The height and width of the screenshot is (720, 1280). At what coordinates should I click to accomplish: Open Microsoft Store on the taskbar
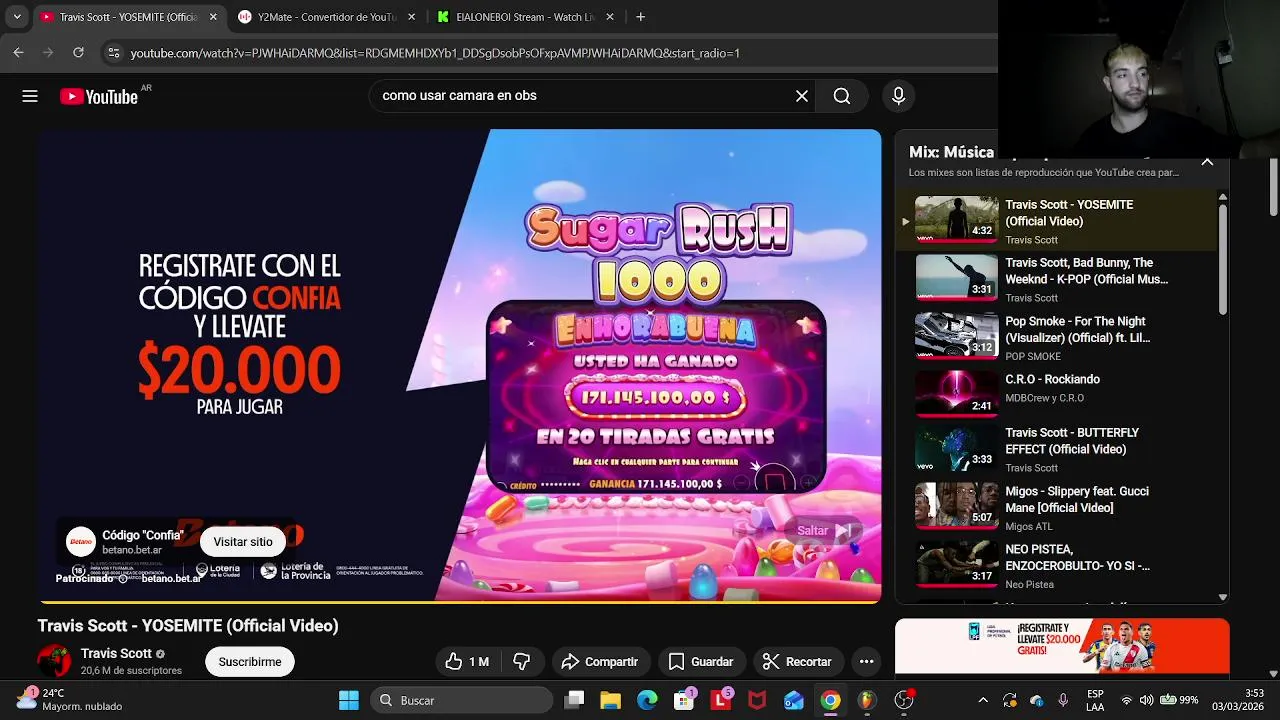coord(684,700)
